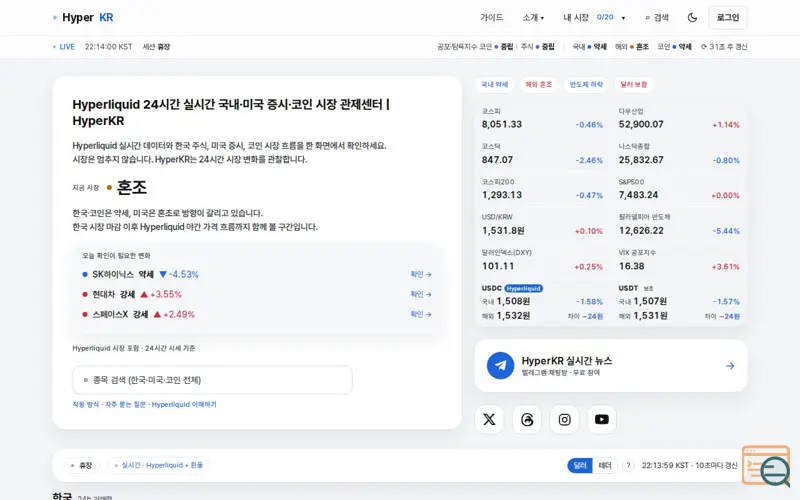This screenshot has height=500, width=800.
Task: Open the YouTube social icon
Action: pos(602,419)
